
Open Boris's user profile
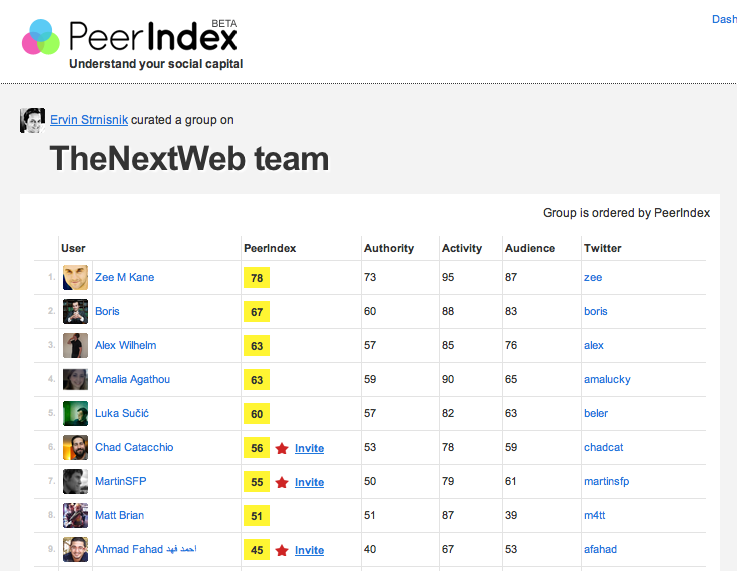107,311
